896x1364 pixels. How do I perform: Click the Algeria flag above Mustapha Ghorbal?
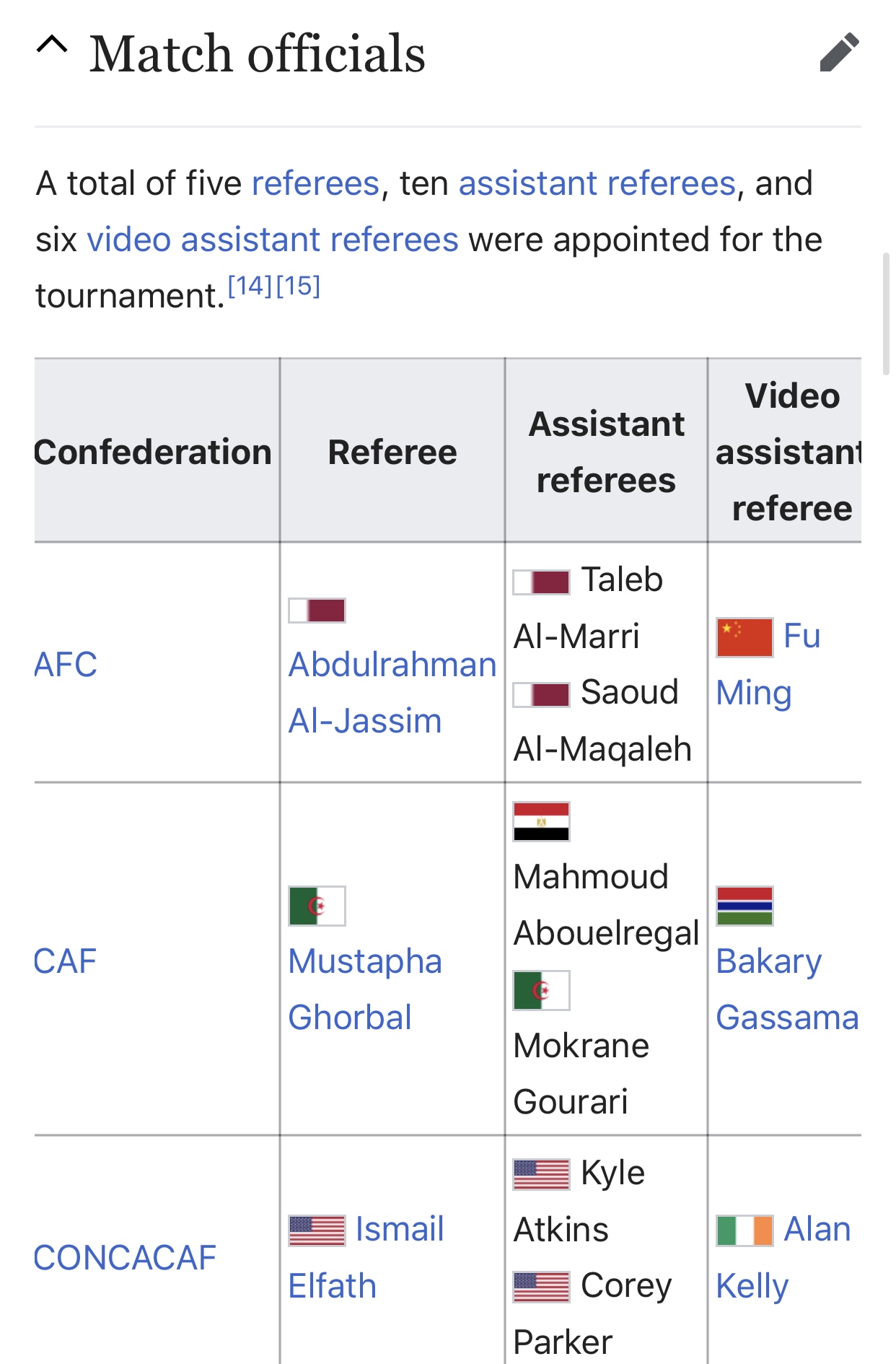[x=317, y=906]
